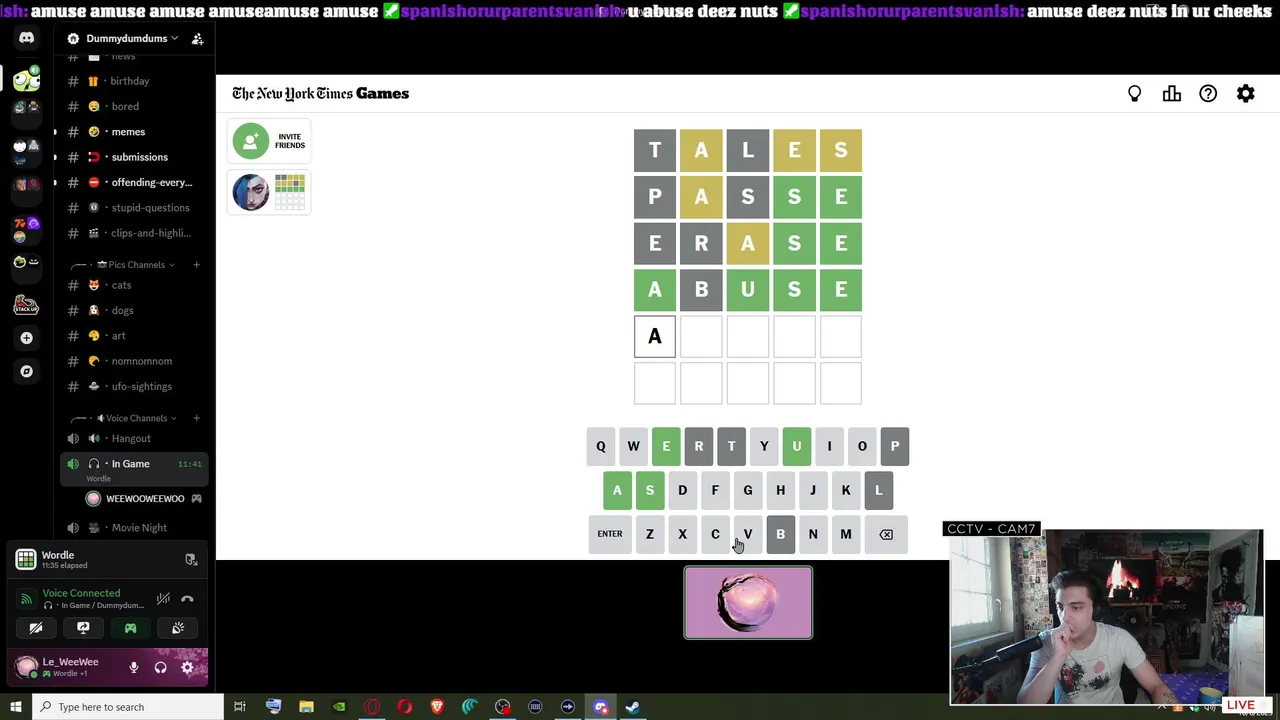Image resolution: width=1280 pixels, height=720 pixels.
Task: Open the Wordle statistics bar chart icon
Action: point(1172,94)
